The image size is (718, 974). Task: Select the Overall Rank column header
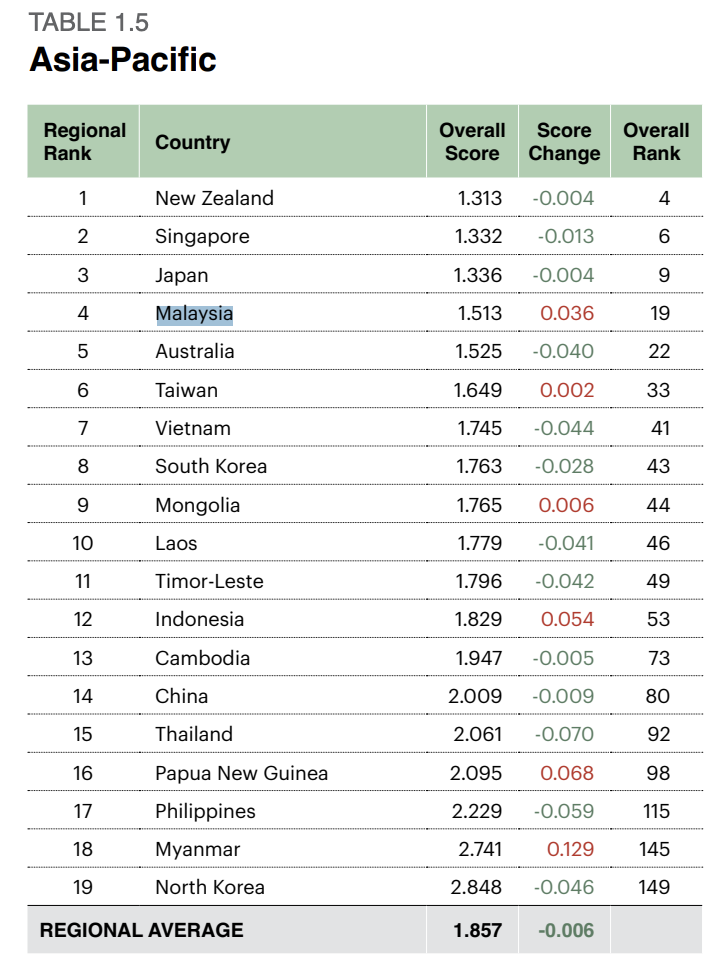click(656, 142)
